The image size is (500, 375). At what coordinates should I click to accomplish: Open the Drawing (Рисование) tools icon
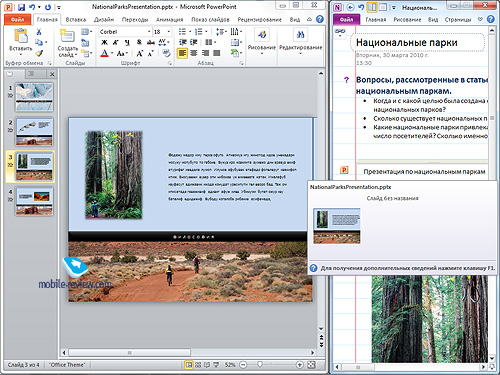click(x=262, y=35)
